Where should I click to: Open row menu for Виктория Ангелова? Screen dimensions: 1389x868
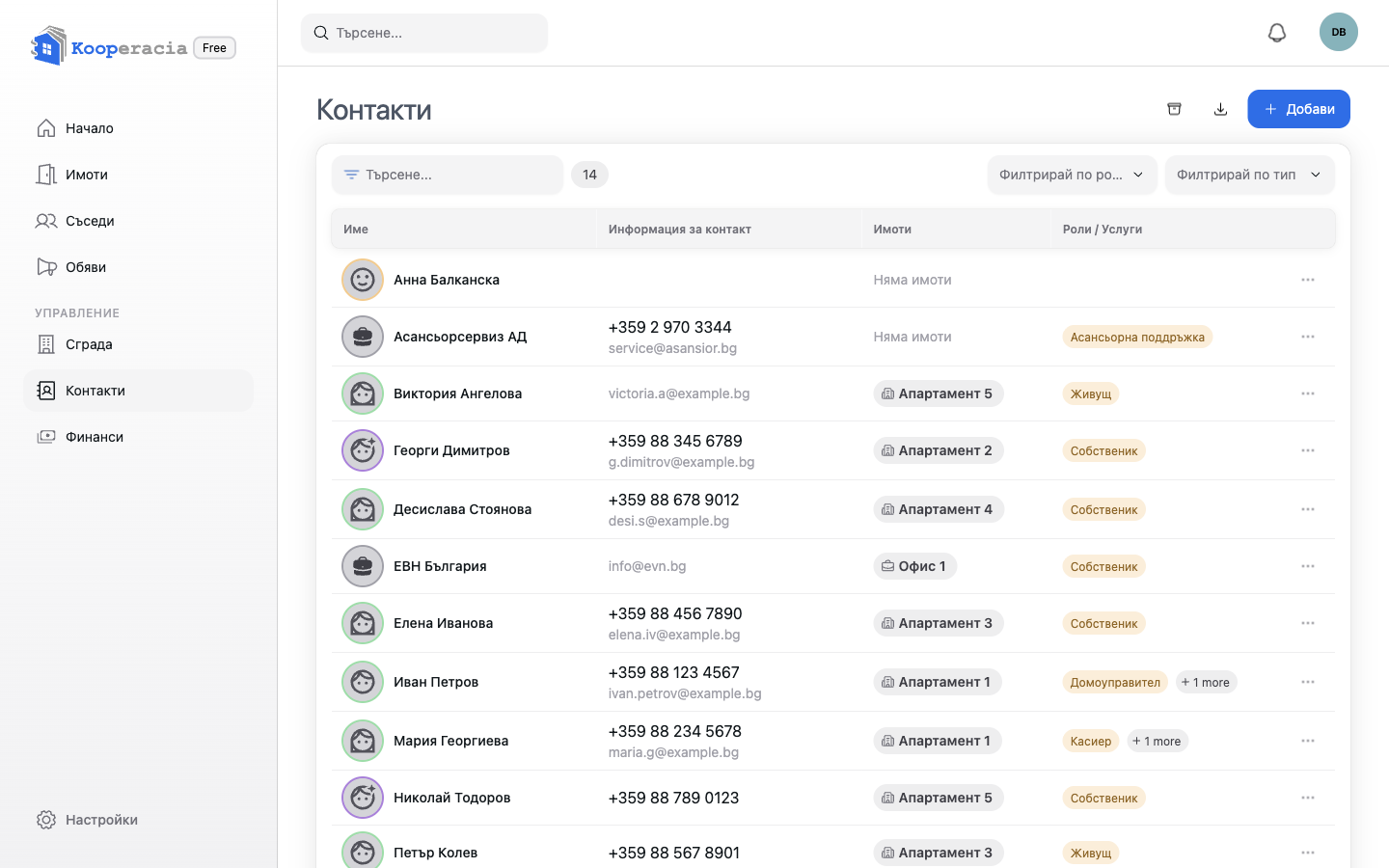[x=1308, y=393]
